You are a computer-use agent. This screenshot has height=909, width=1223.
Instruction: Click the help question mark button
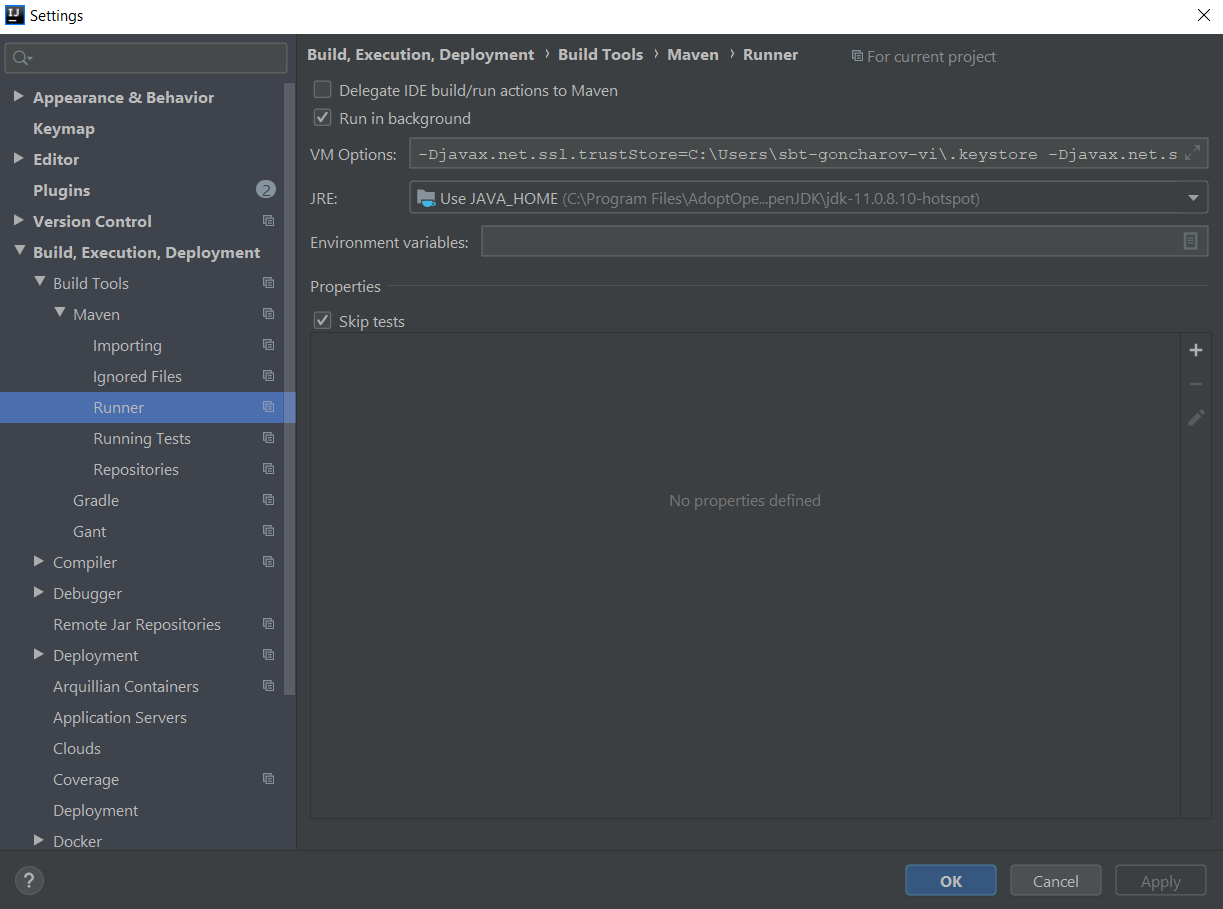(30, 881)
